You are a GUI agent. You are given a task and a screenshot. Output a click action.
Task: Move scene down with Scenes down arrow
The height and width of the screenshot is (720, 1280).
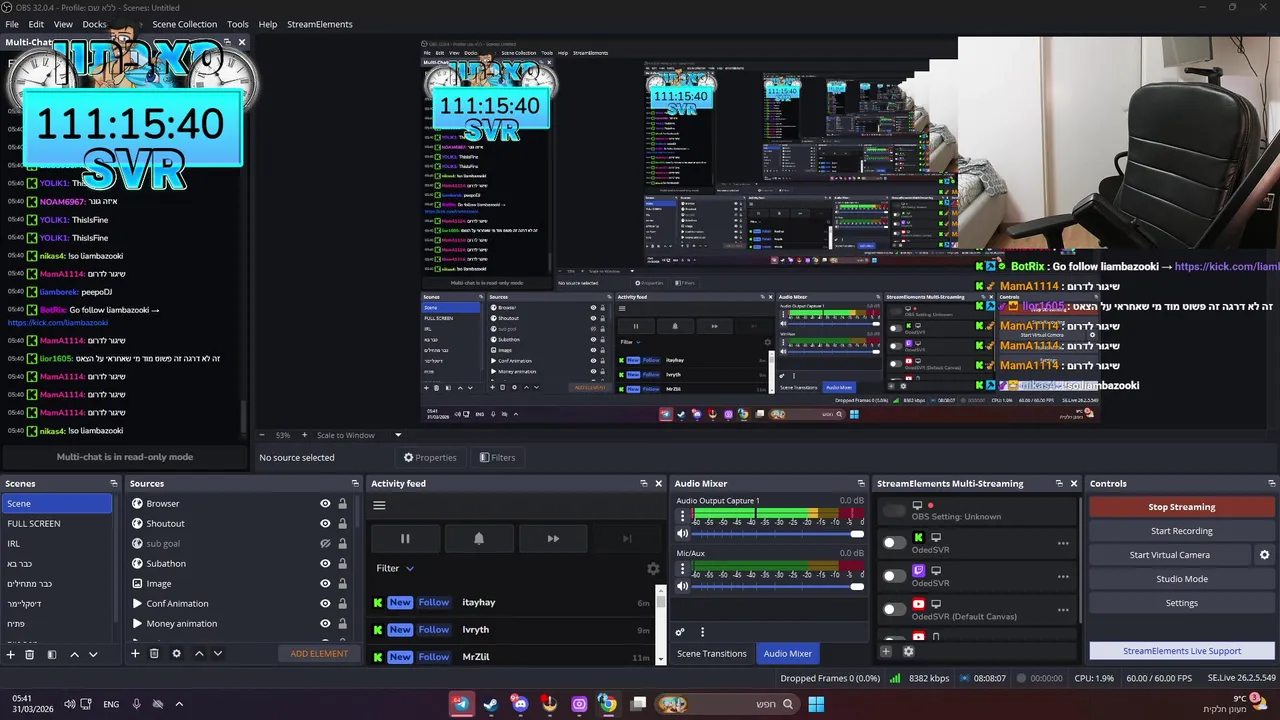(x=93, y=654)
